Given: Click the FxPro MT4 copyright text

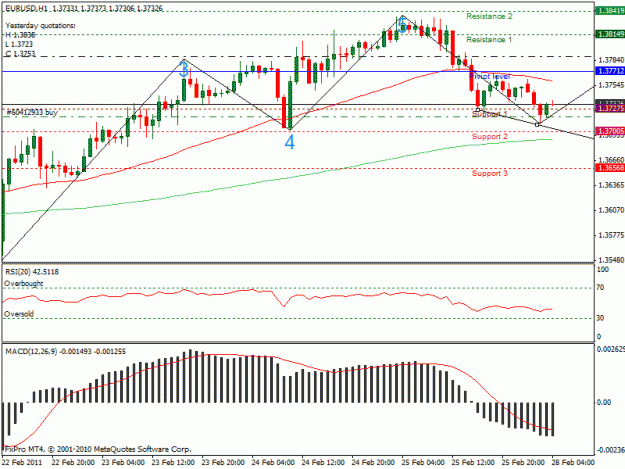Looking at the screenshot, I should 98,449.
